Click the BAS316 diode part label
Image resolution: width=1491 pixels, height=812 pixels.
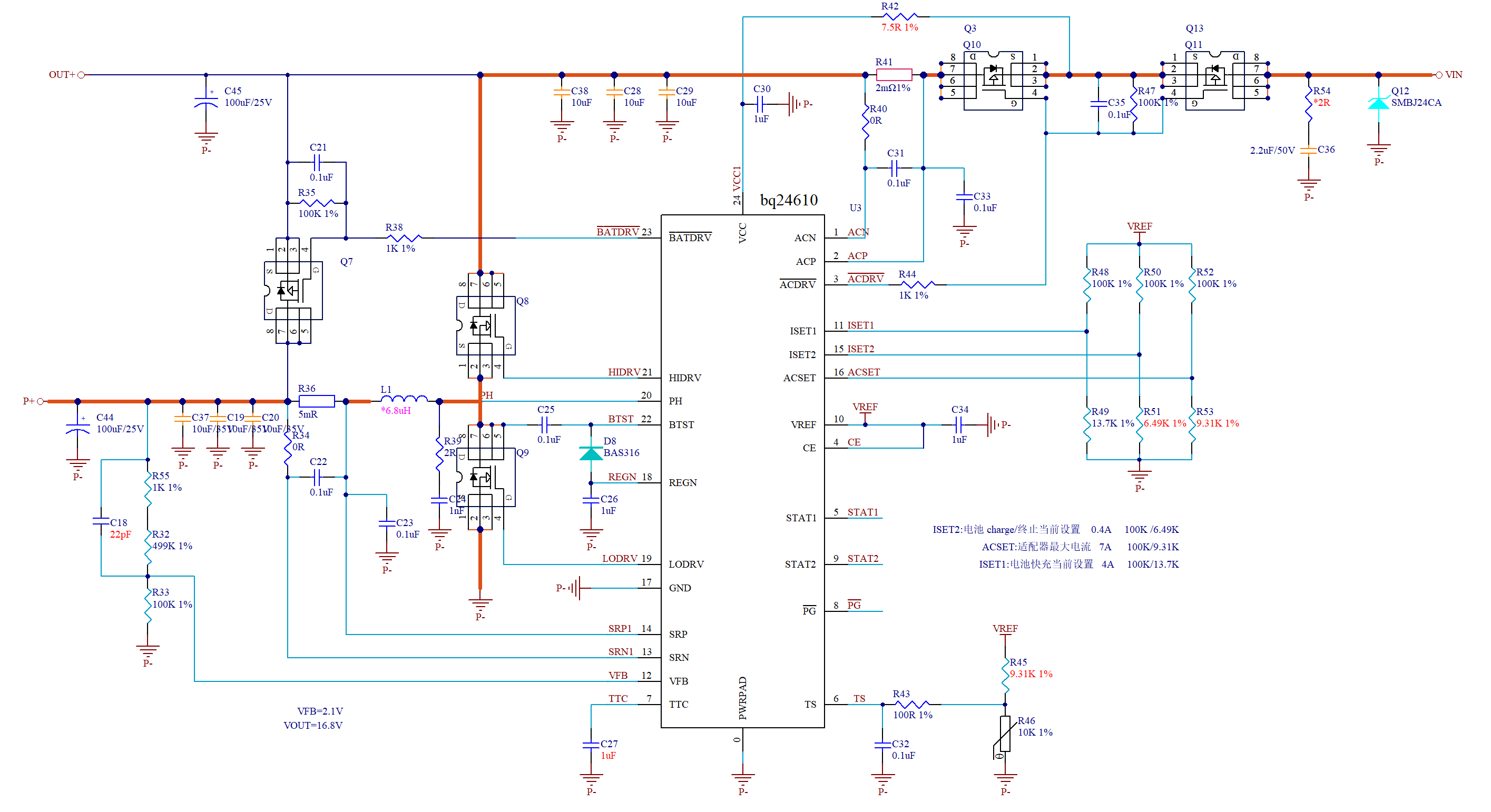tap(621, 453)
